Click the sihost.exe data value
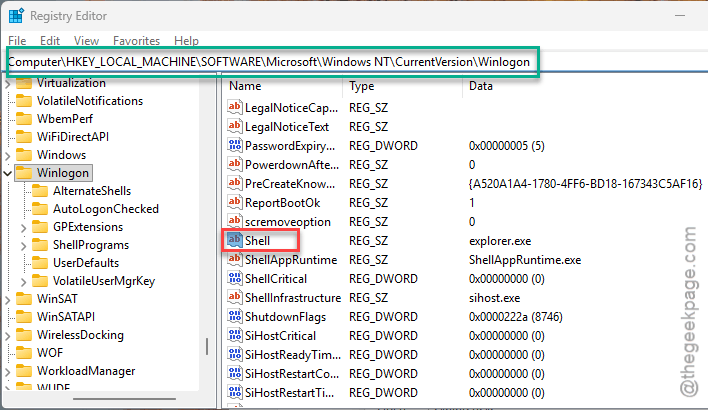This screenshot has width=708, height=410. pyautogui.click(x=494, y=298)
